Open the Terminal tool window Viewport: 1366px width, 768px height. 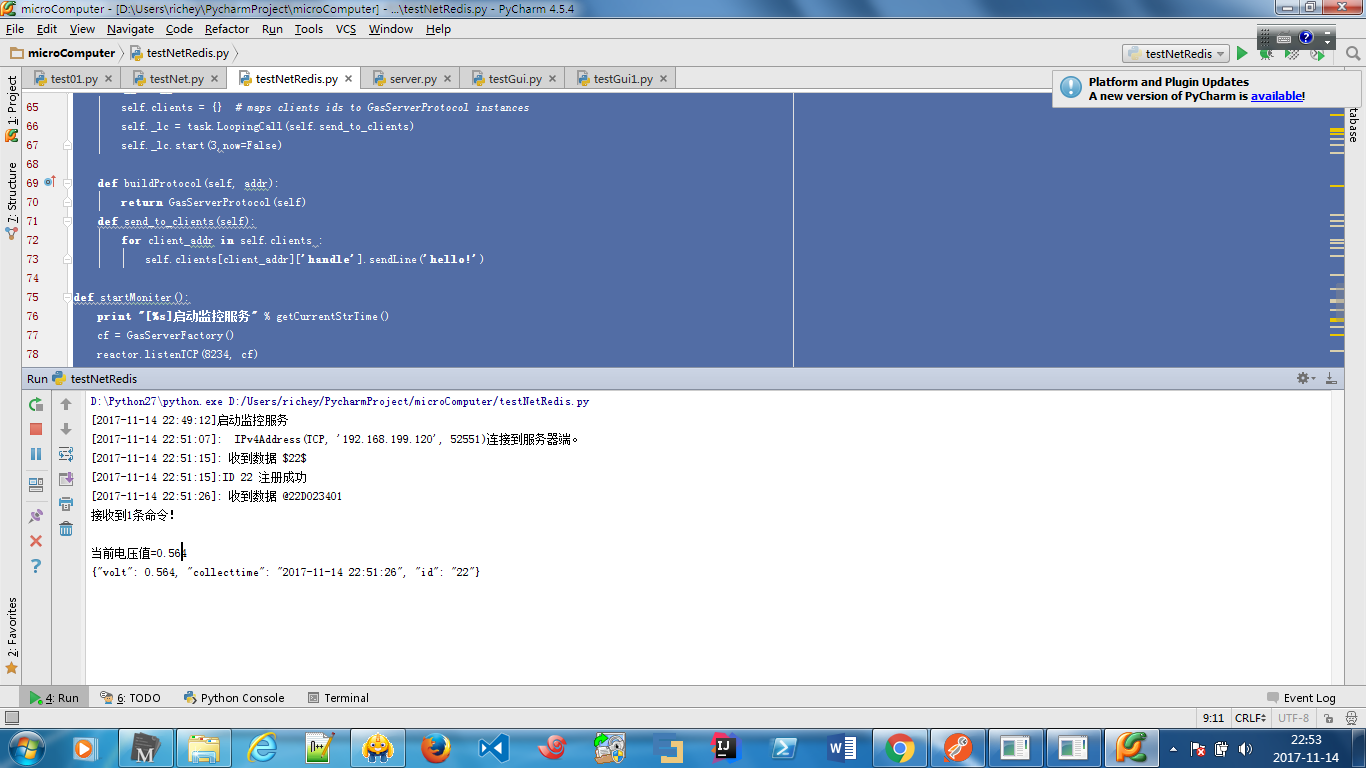coord(338,698)
